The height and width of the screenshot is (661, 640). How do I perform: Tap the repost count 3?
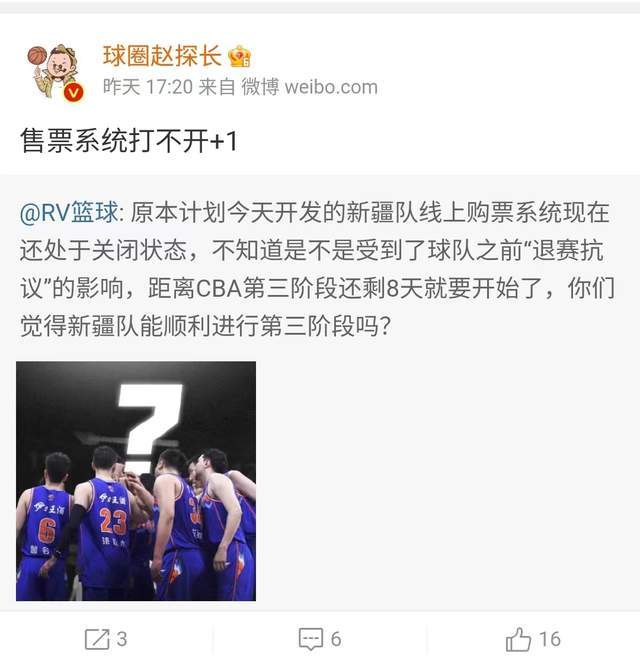(x=122, y=639)
